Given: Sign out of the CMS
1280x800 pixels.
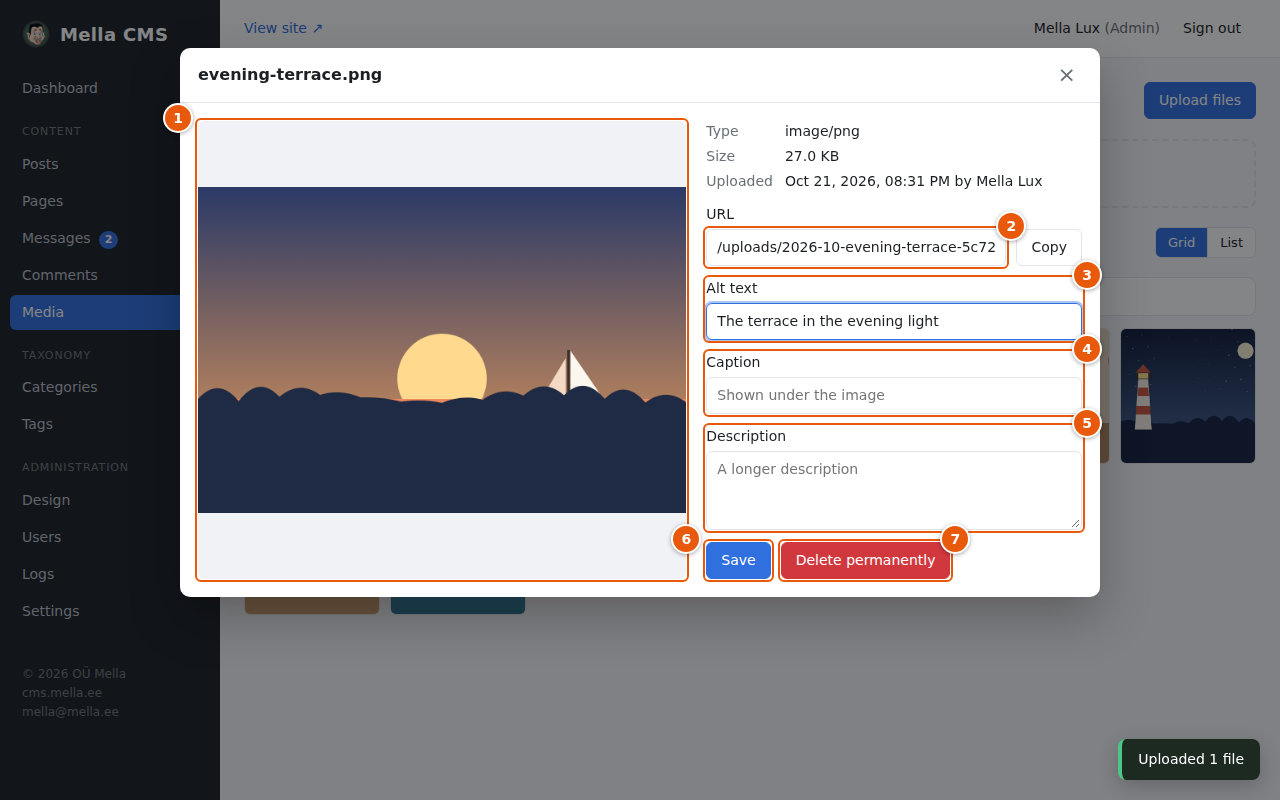Looking at the screenshot, I should [1212, 28].
